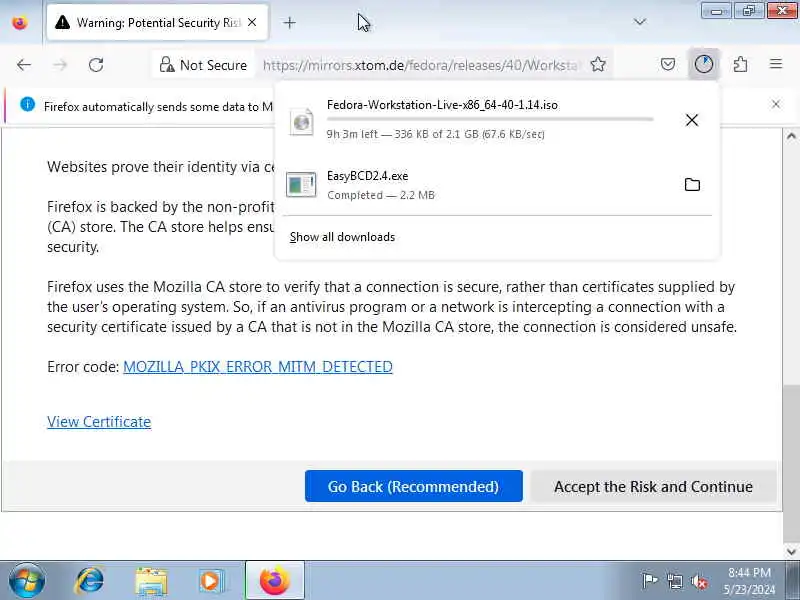Image resolution: width=800 pixels, height=600 pixels.
Task: Click Show all downloads
Action: 342,237
